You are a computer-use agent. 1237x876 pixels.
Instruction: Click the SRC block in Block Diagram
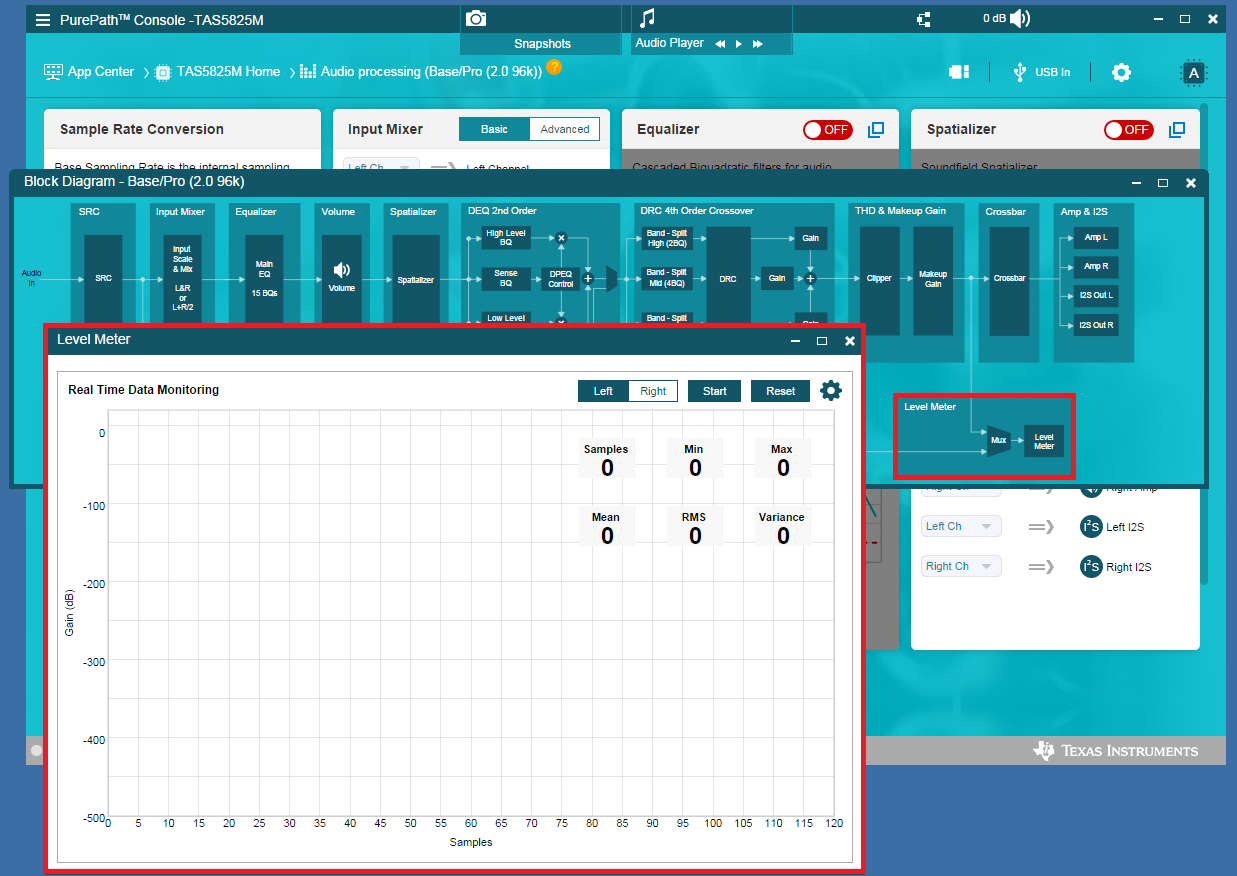pyautogui.click(x=103, y=279)
